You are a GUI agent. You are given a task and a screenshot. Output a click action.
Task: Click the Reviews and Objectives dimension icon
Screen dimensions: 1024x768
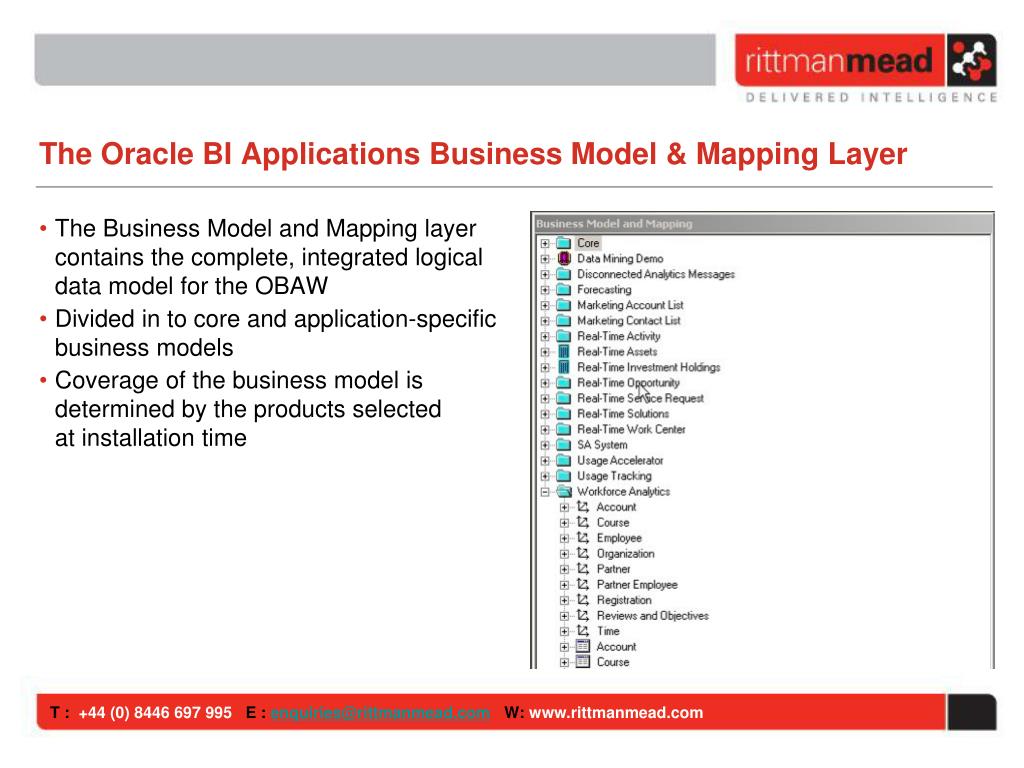click(x=584, y=616)
